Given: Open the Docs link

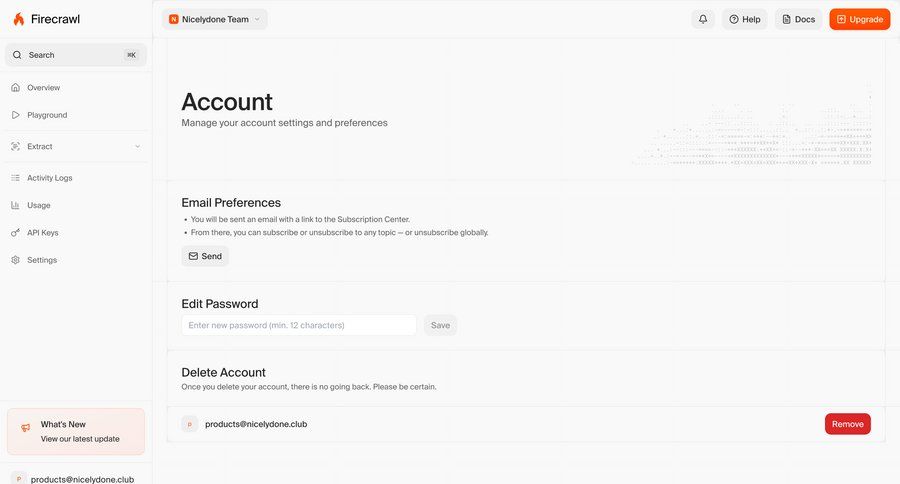Looking at the screenshot, I should pyautogui.click(x=798, y=19).
